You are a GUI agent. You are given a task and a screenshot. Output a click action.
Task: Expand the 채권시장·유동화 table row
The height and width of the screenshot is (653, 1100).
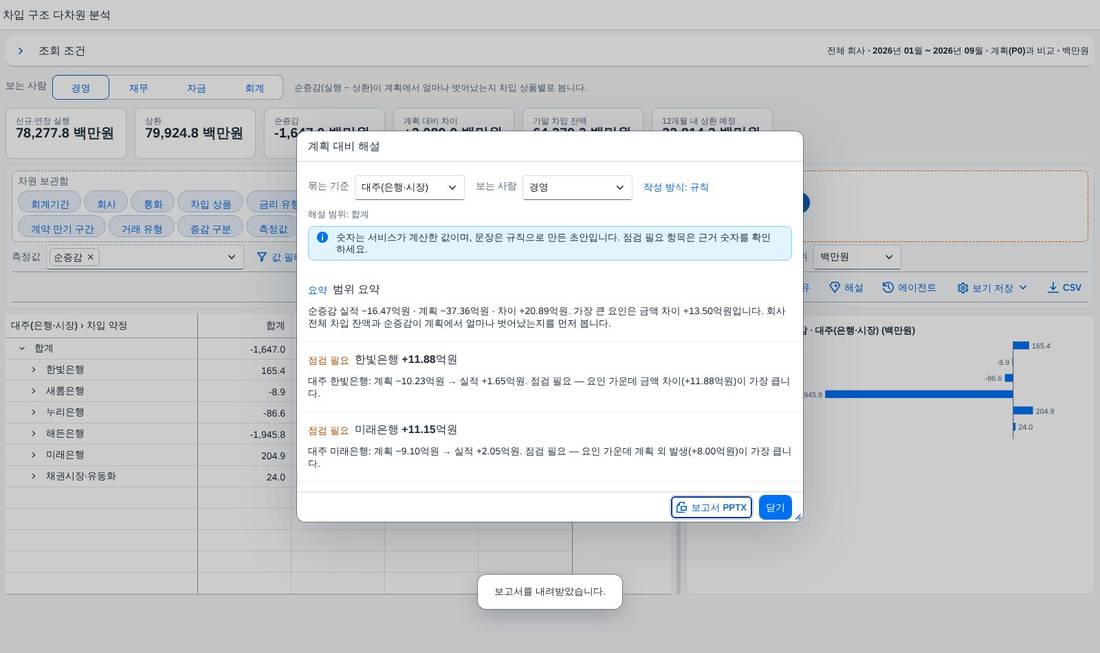(33, 476)
